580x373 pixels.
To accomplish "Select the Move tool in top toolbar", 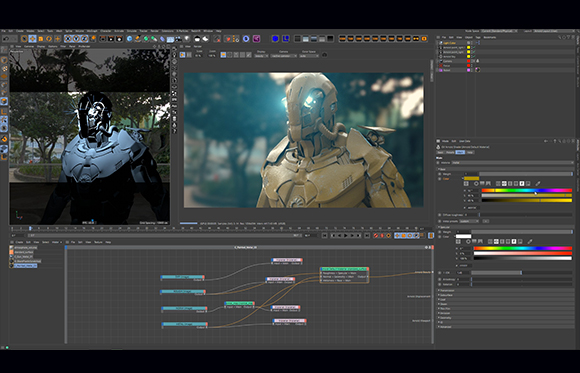I will tap(32, 38).
